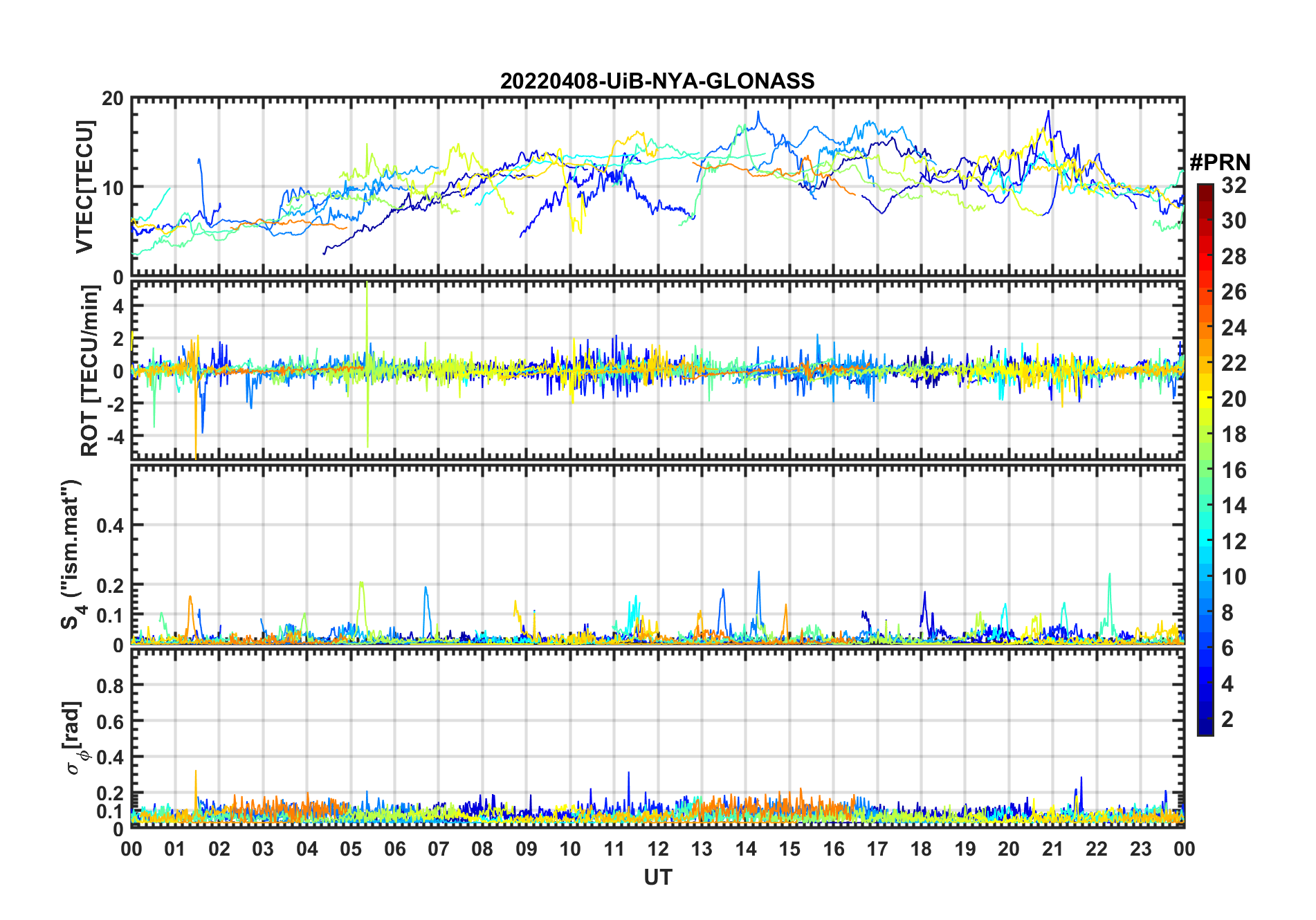Screen dimensions: 1316x920
Task: Click x-axis tick label 12
Action: (657, 849)
